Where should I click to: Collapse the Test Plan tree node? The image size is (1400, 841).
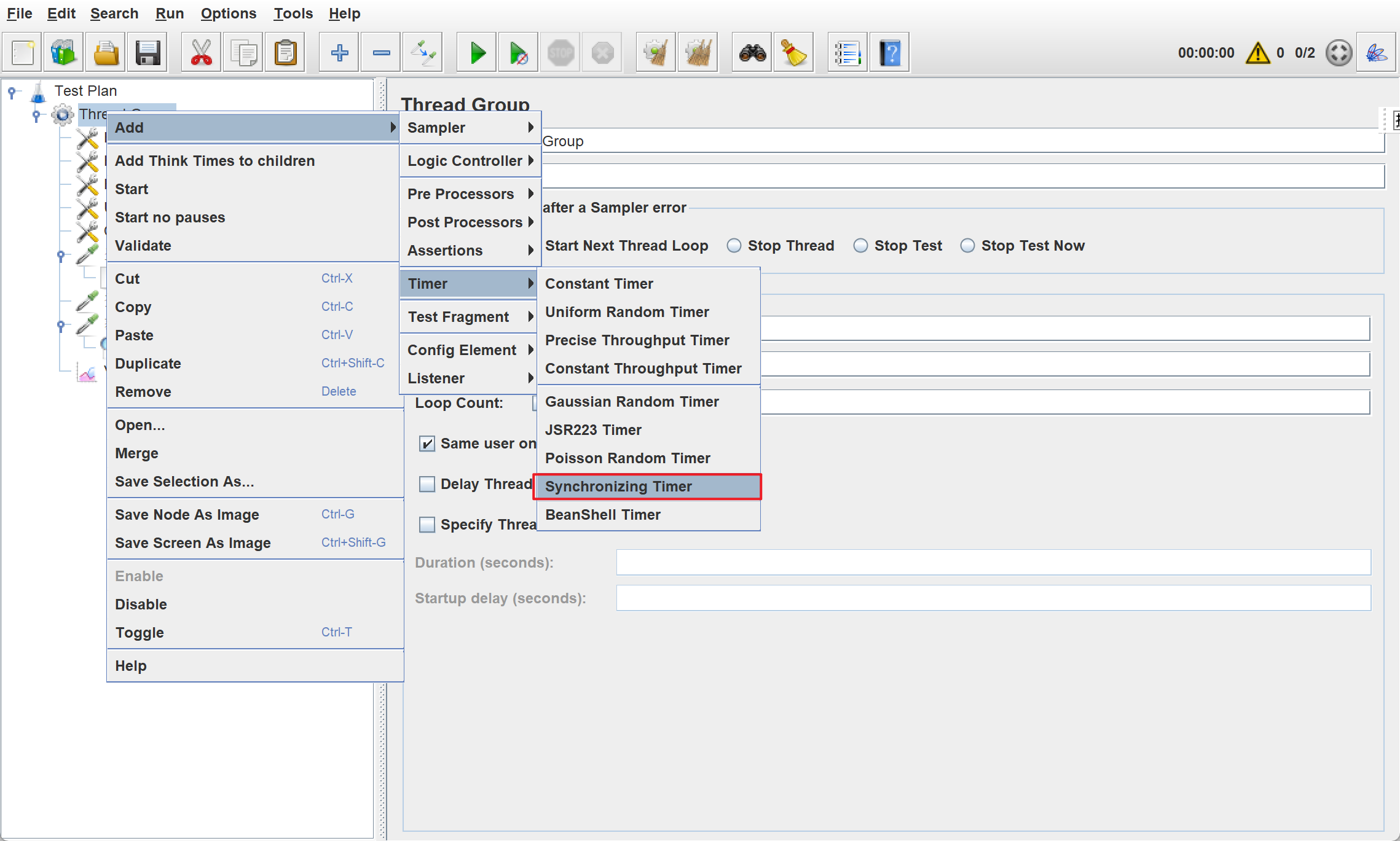tap(12, 92)
